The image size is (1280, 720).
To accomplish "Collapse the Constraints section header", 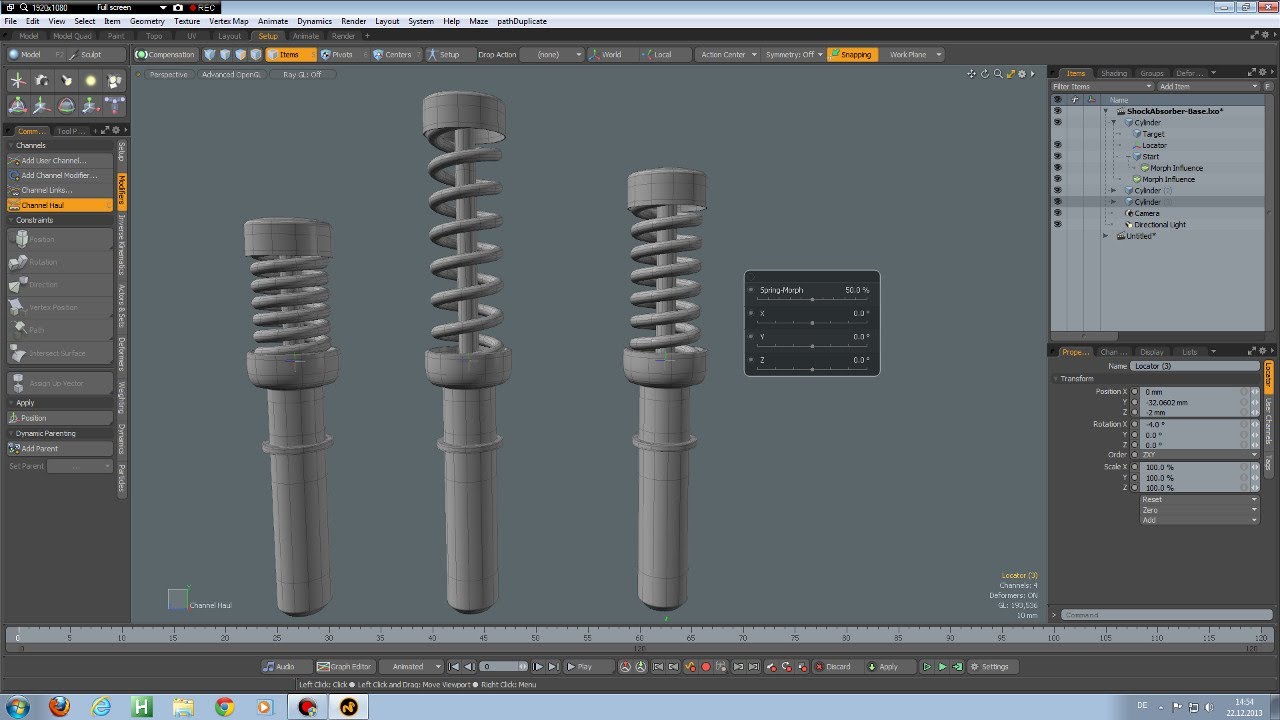I will [x=60, y=220].
